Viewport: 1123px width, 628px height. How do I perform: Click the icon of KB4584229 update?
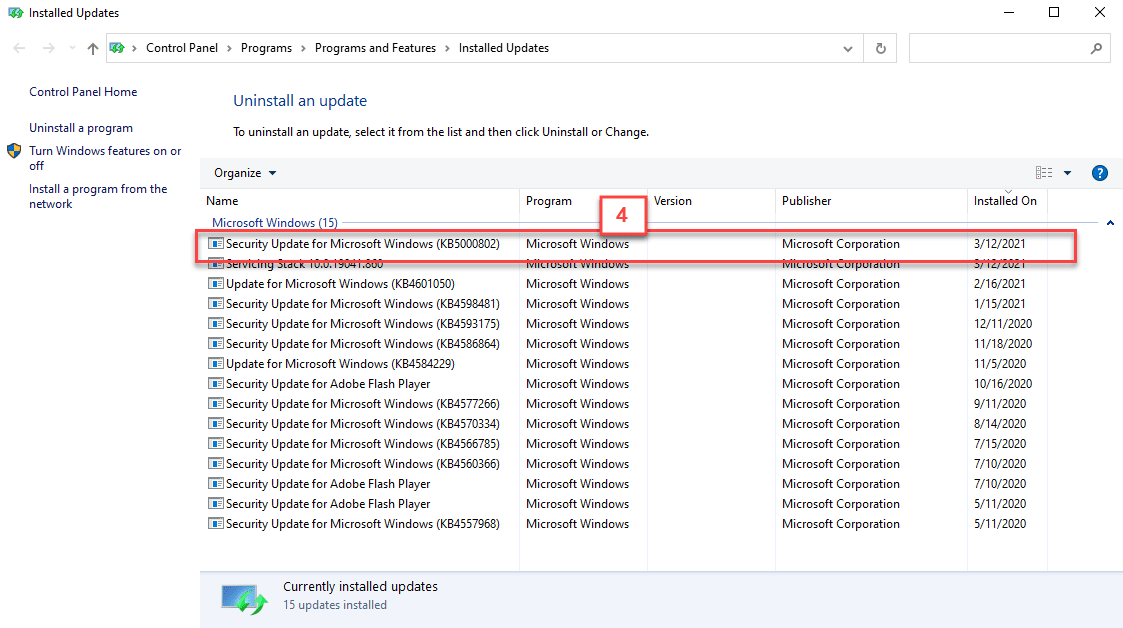[x=216, y=364]
